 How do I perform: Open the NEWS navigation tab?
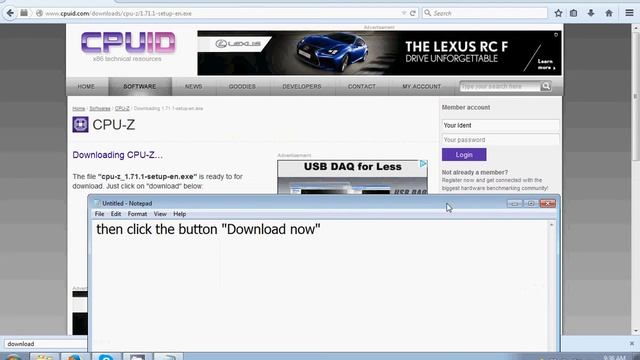[x=193, y=87]
